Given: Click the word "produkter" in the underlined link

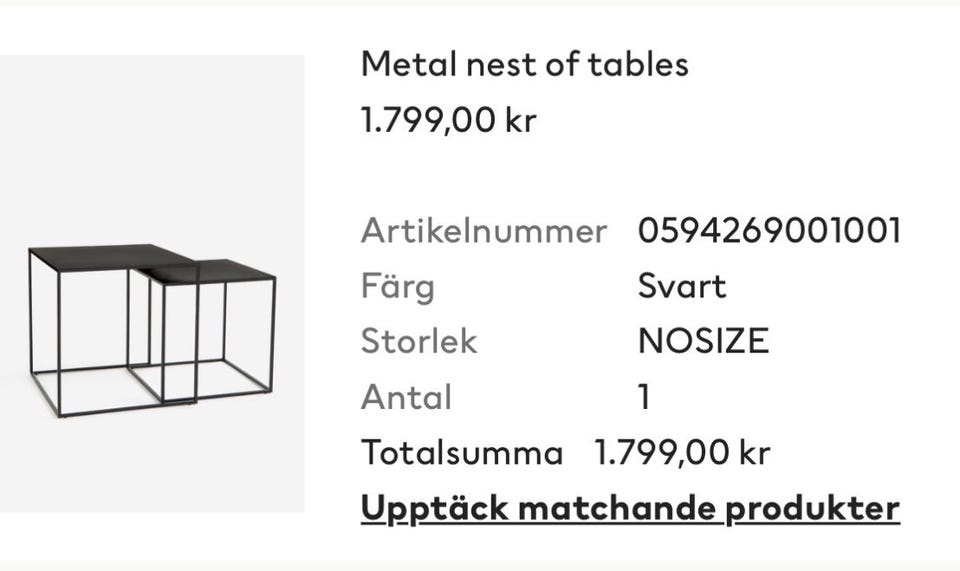Looking at the screenshot, I should (812, 508).
